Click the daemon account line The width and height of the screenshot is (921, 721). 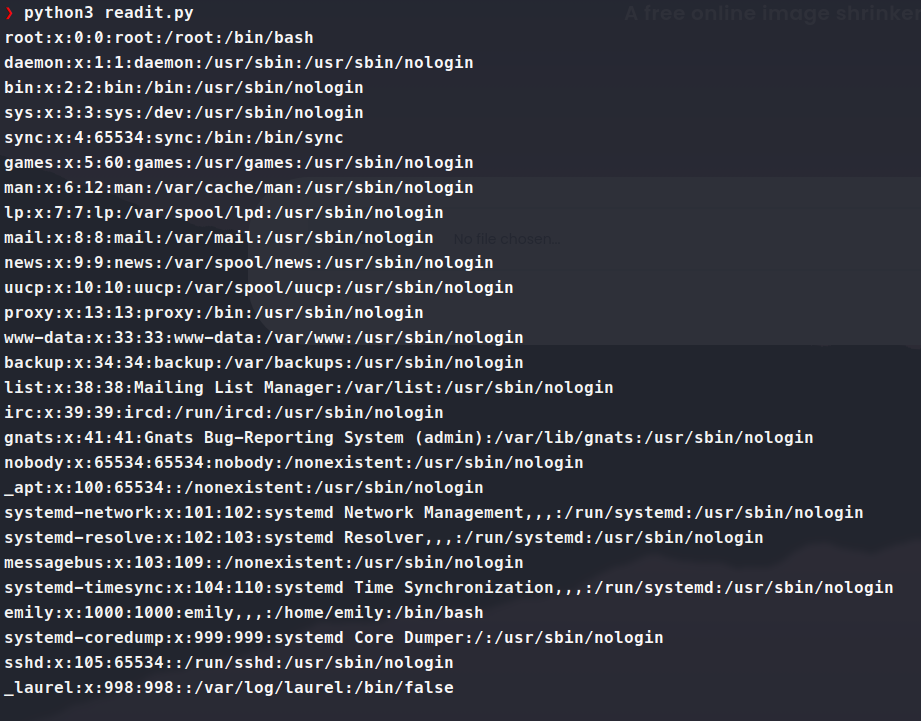(238, 63)
